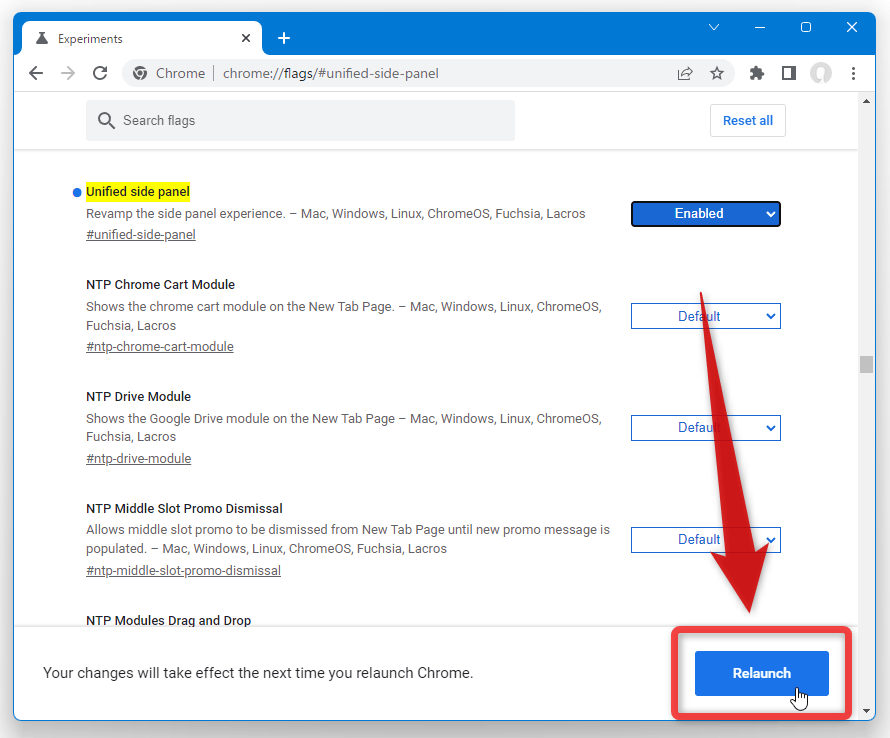The width and height of the screenshot is (890, 738).
Task: Click the Relaunch button
Action: point(762,673)
